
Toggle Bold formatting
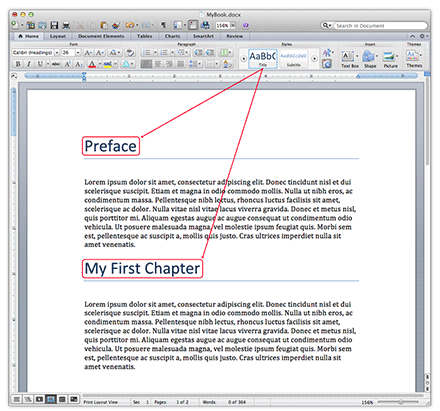pos(18,64)
